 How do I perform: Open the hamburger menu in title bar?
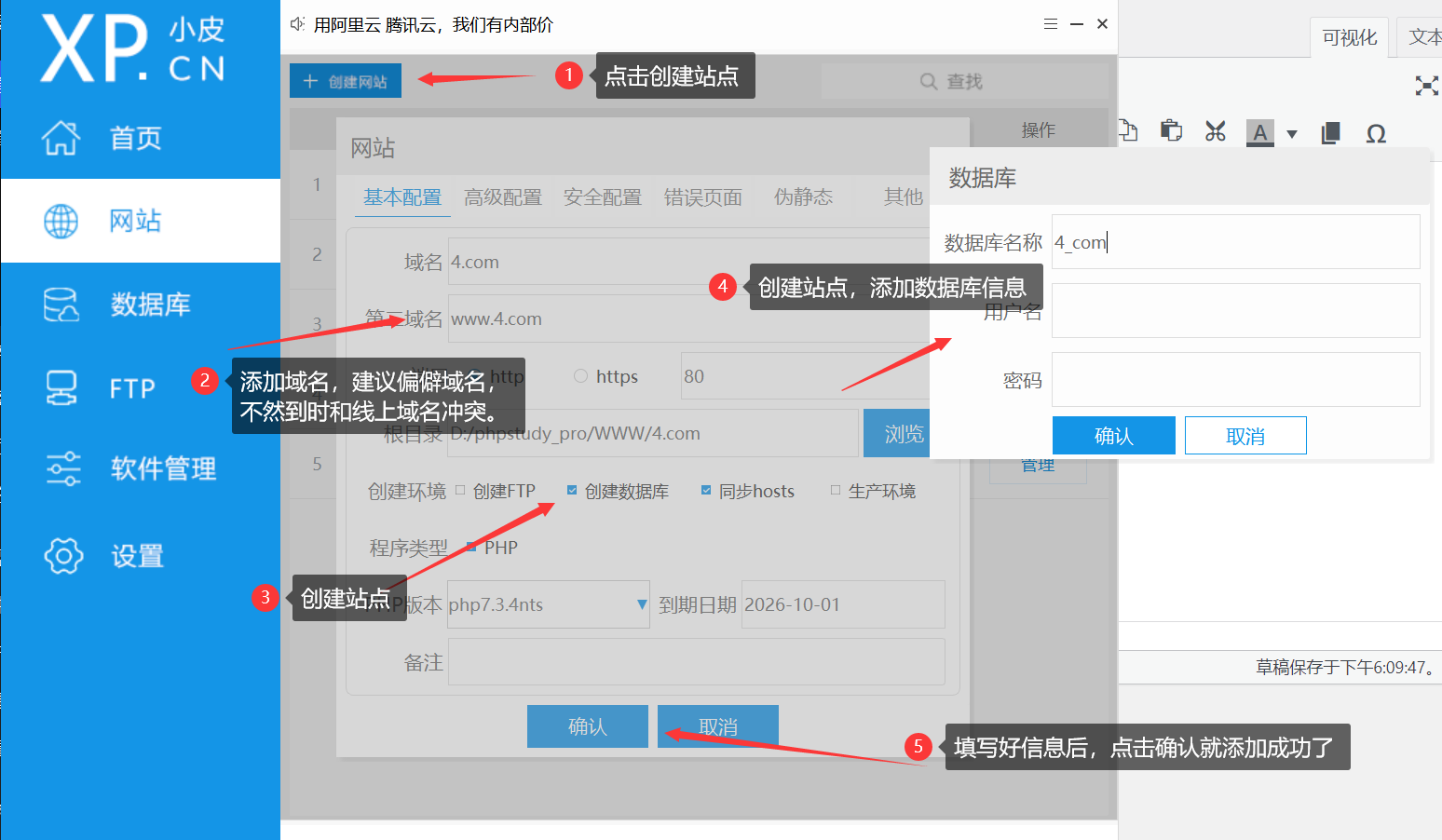point(1051,24)
